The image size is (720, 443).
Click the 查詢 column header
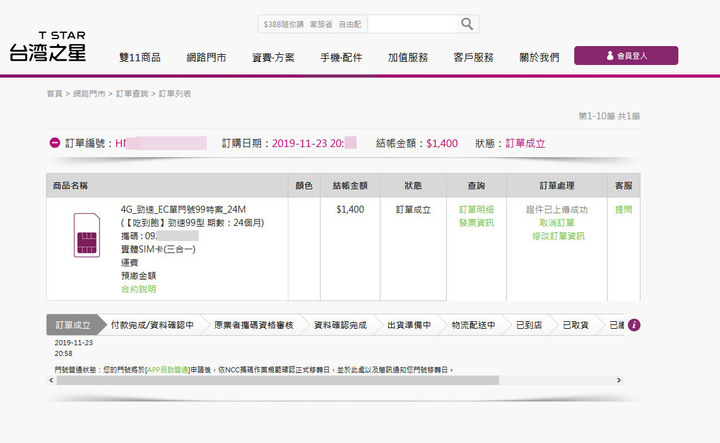(476, 185)
